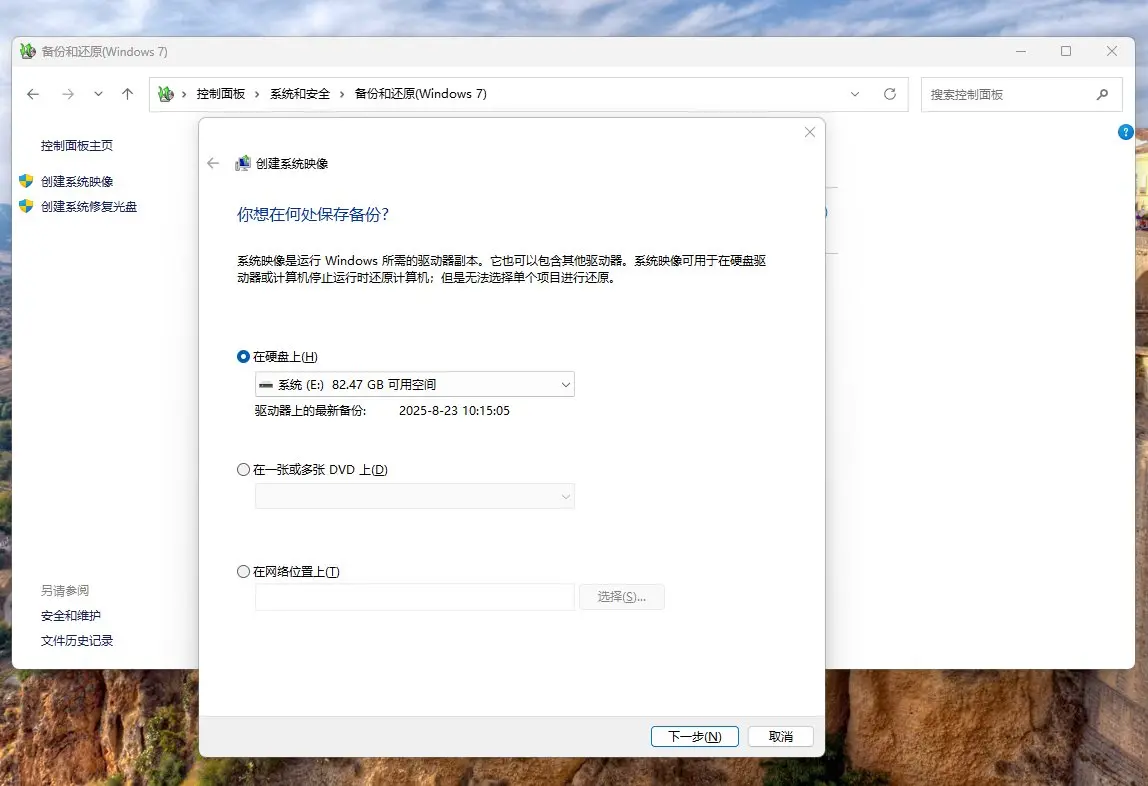The height and width of the screenshot is (786, 1148).
Task: Click the address bar Control Panel icon
Action: tap(166, 94)
